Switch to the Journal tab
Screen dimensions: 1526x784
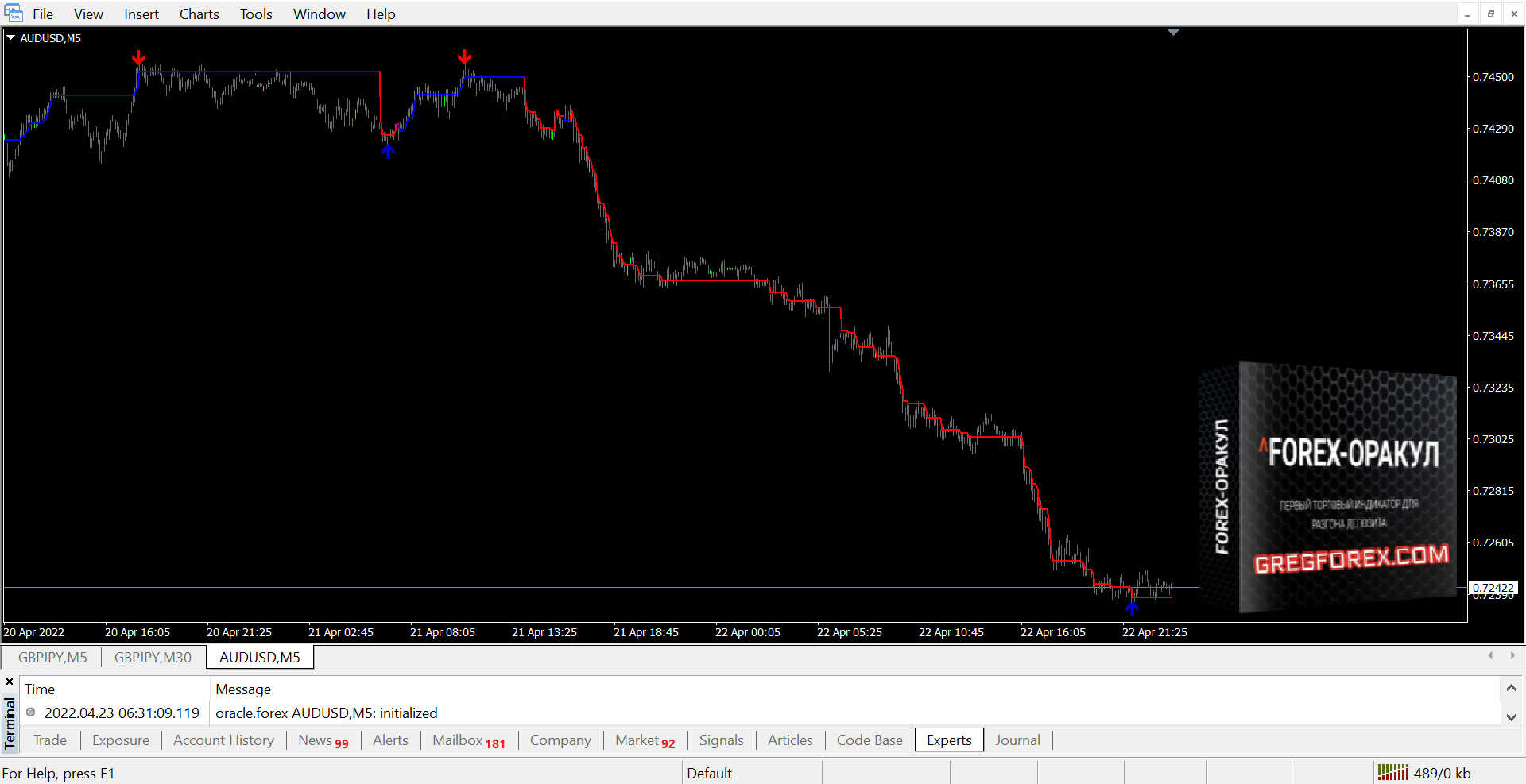pos(1017,740)
